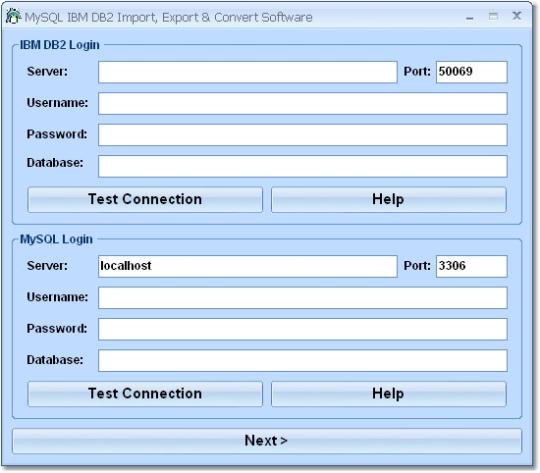Viewport: 540px width, 473px height.
Task: Click the application icon in the title bar
Action: click(x=13, y=16)
